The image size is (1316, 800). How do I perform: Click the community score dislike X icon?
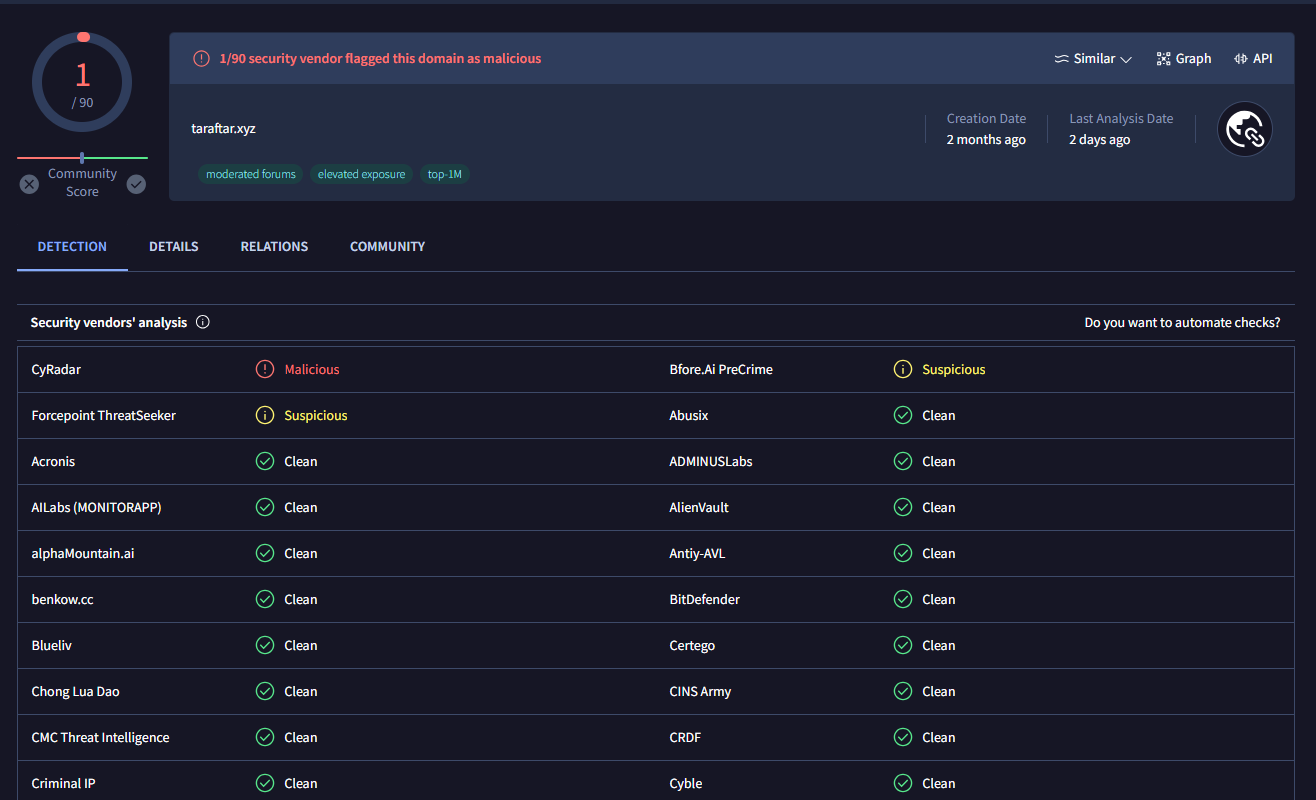29,184
